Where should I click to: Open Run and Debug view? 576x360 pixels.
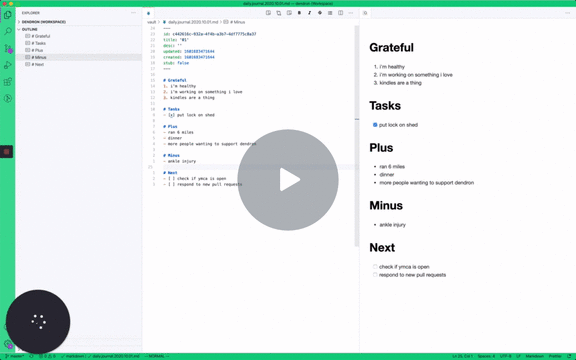(8, 65)
